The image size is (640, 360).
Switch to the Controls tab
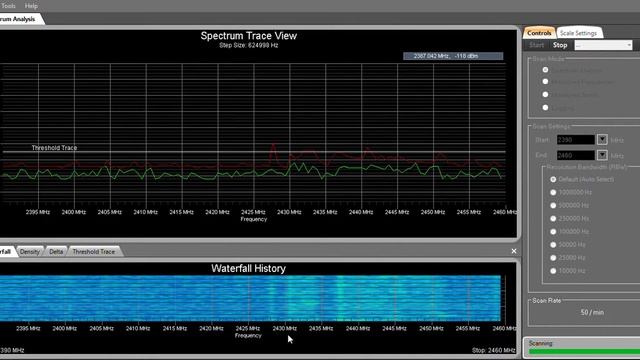point(539,33)
